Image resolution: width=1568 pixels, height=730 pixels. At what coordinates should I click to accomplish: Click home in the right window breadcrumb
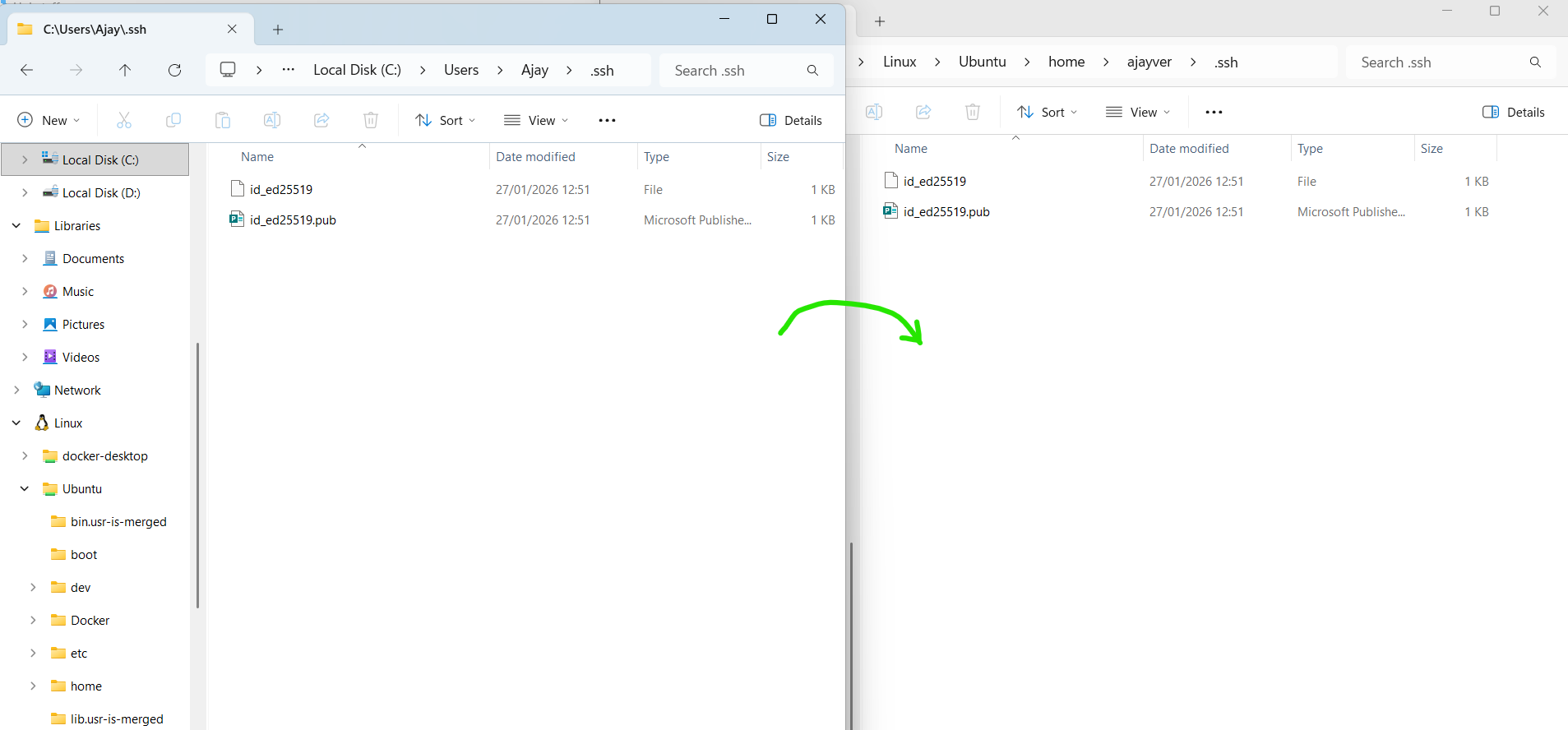click(1066, 62)
